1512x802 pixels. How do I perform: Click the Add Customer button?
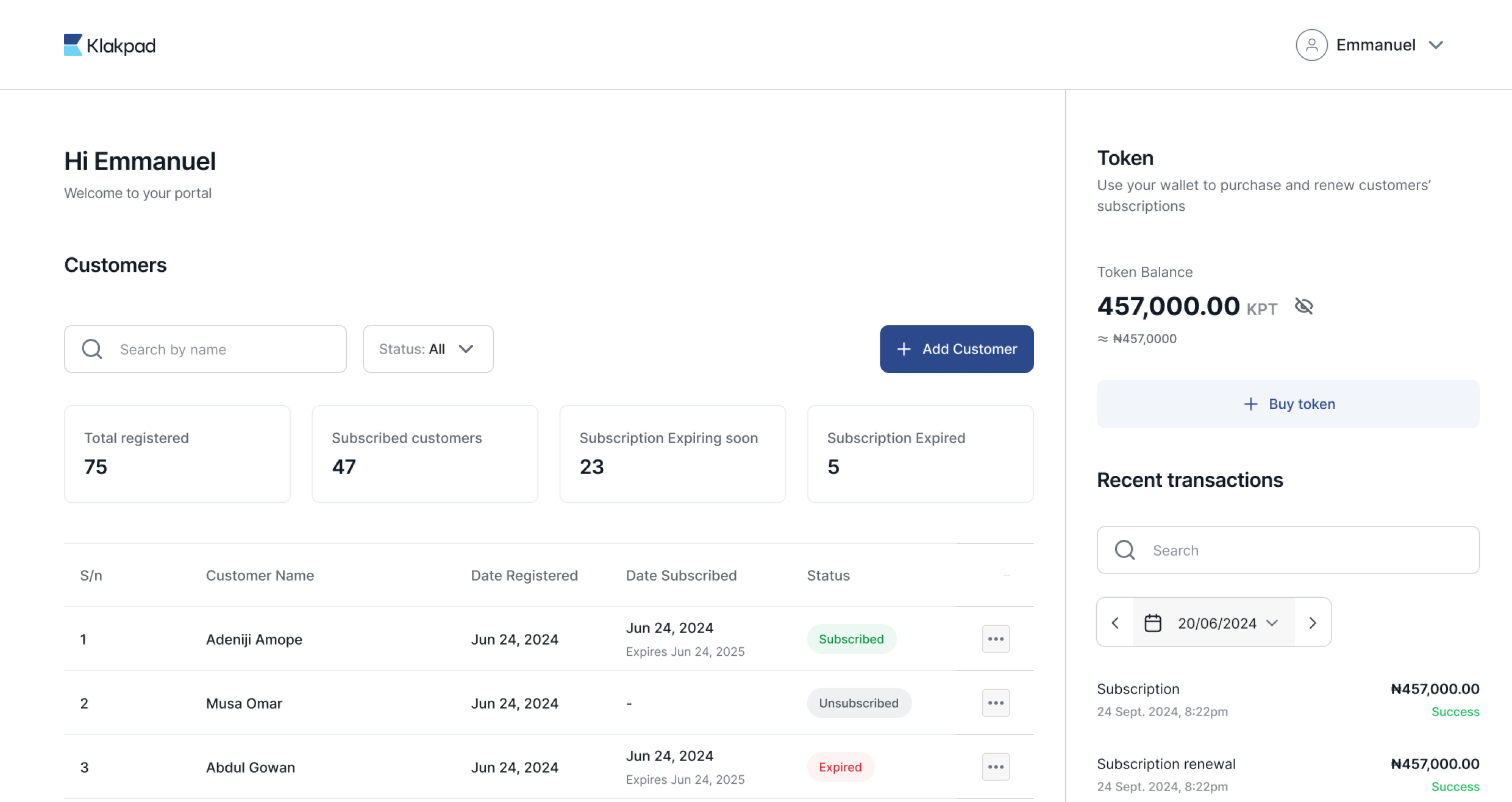(956, 349)
